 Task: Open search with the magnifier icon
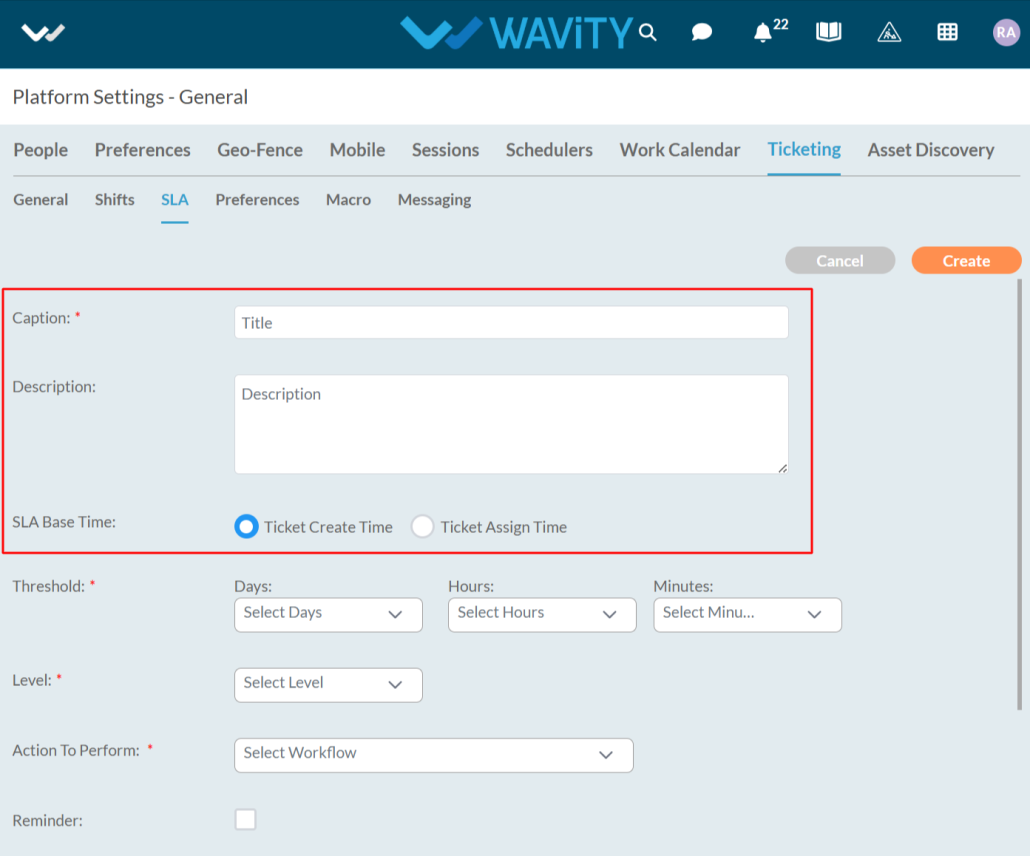[x=648, y=32]
